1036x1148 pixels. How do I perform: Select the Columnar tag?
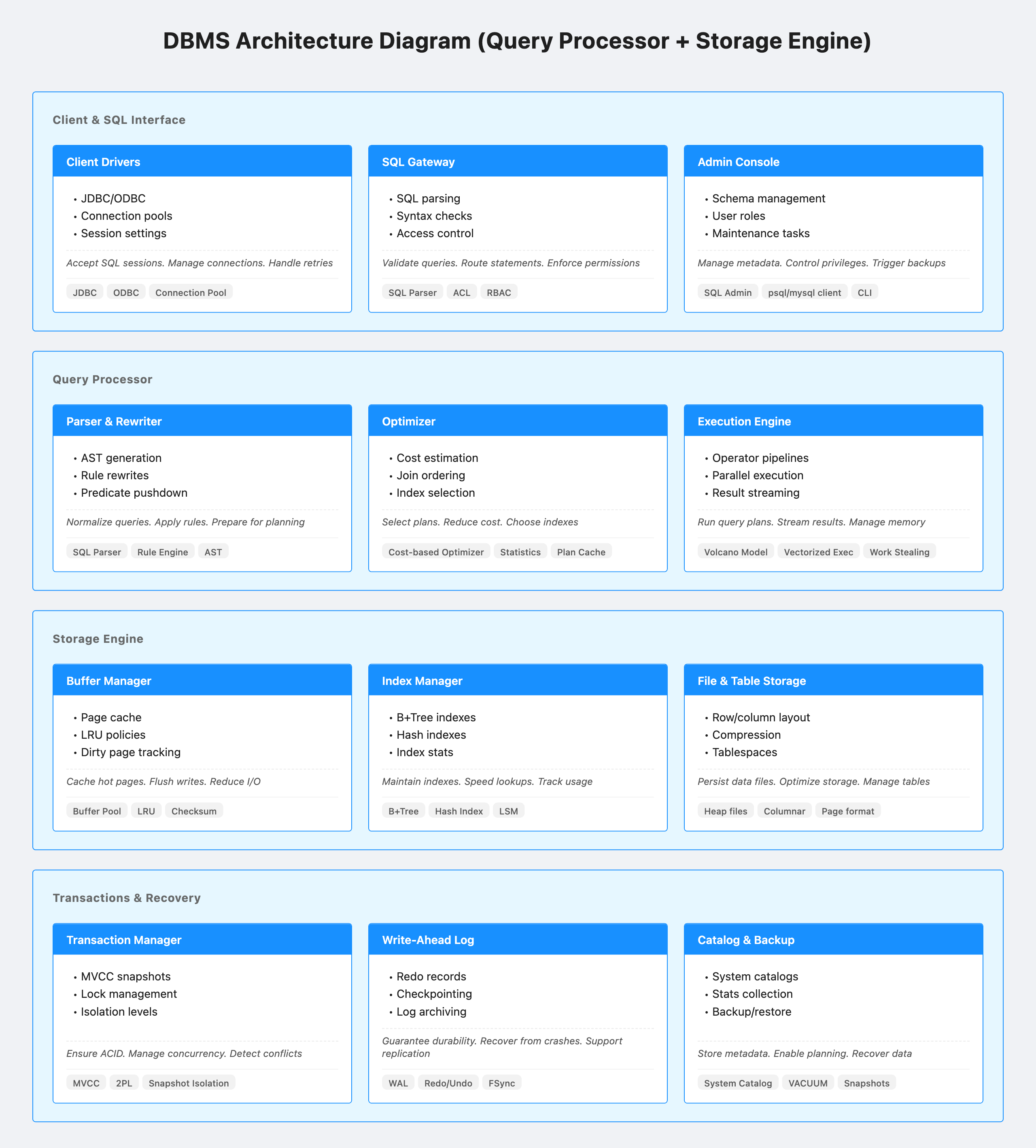(x=784, y=811)
